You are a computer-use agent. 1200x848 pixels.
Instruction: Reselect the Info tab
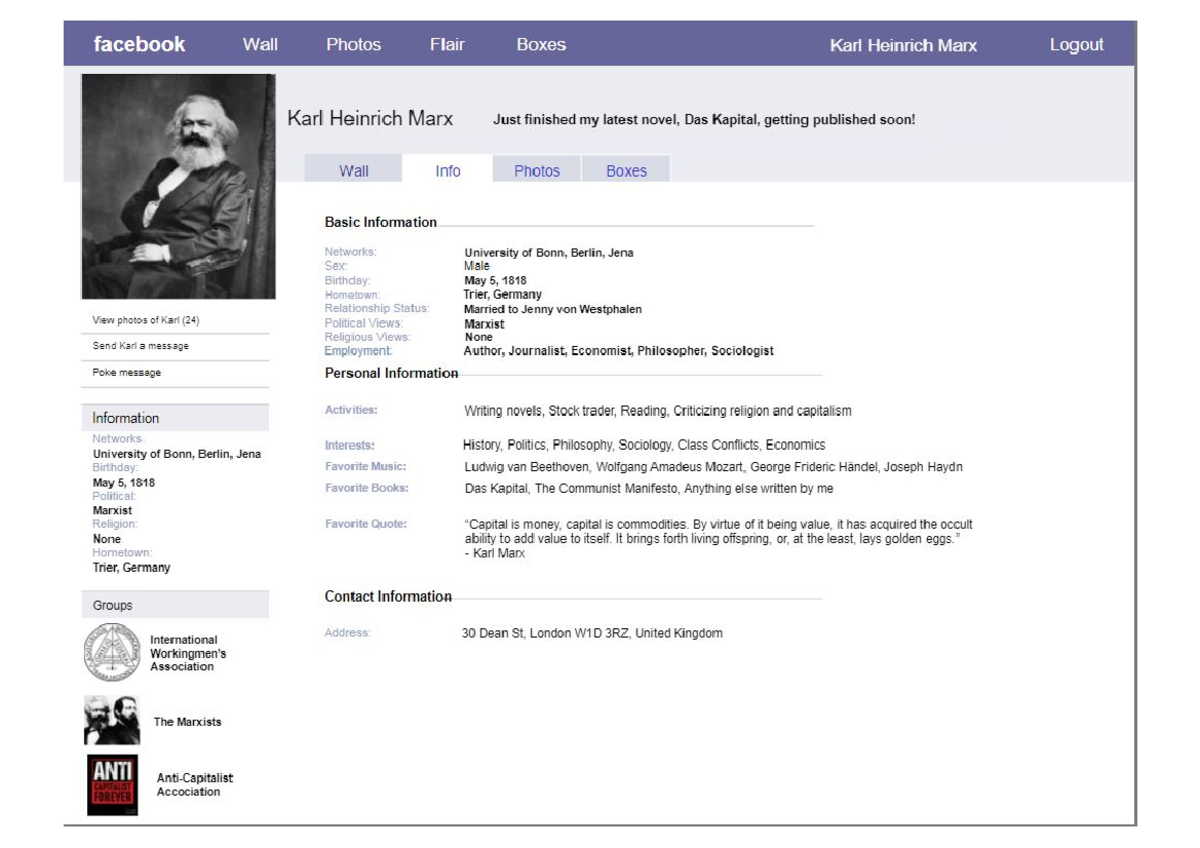(447, 170)
